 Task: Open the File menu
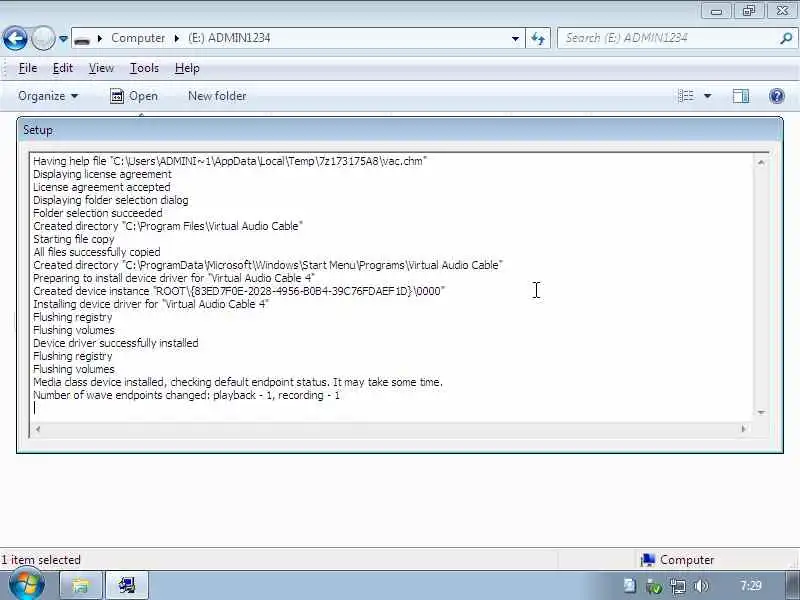[x=28, y=68]
